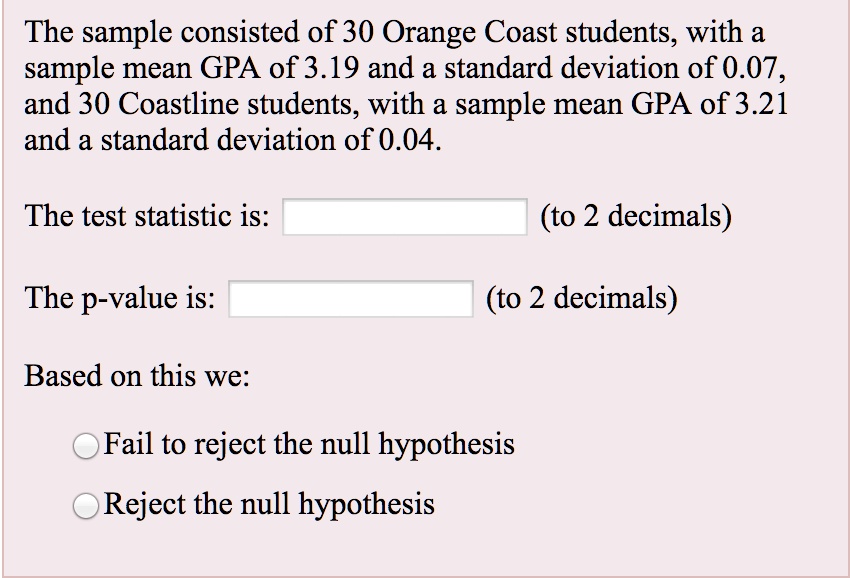850x578 pixels.
Task: Click inside the second answer box
Action: [351, 296]
